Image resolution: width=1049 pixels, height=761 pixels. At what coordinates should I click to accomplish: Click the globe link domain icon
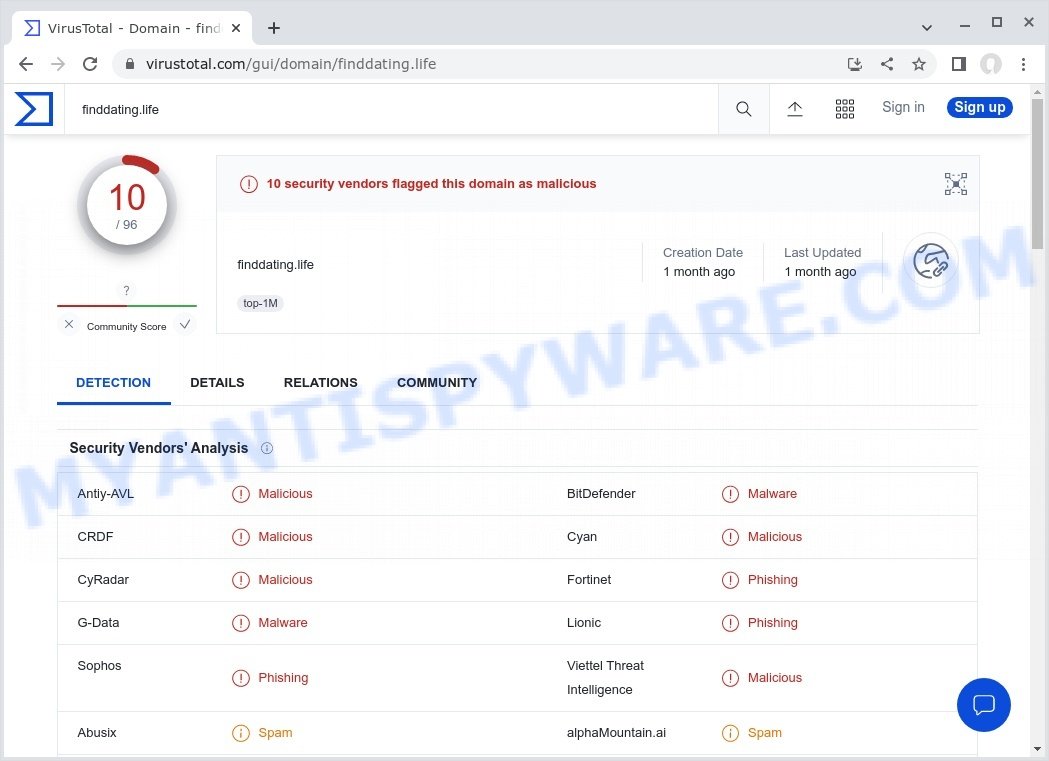pyautogui.click(x=931, y=261)
